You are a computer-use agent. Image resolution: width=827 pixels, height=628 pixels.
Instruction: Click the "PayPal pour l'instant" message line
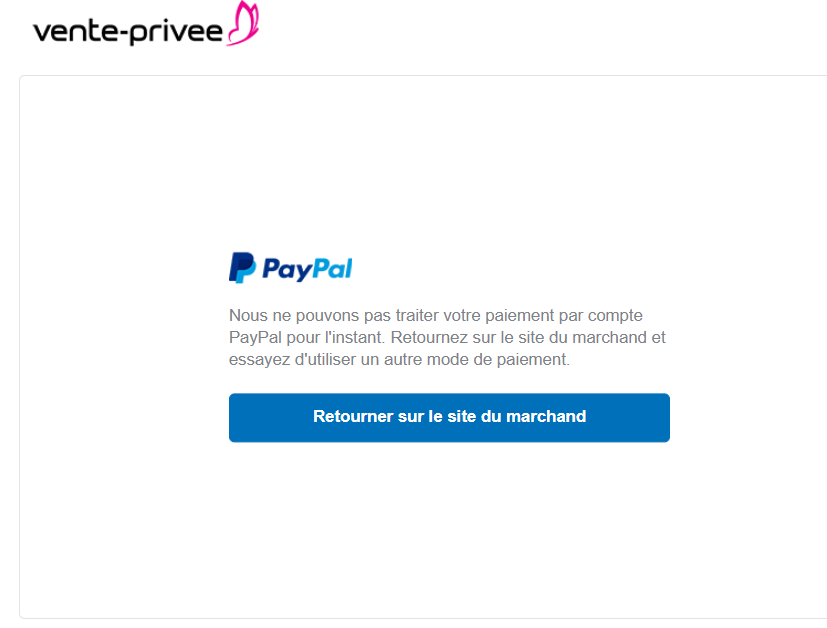click(447, 337)
